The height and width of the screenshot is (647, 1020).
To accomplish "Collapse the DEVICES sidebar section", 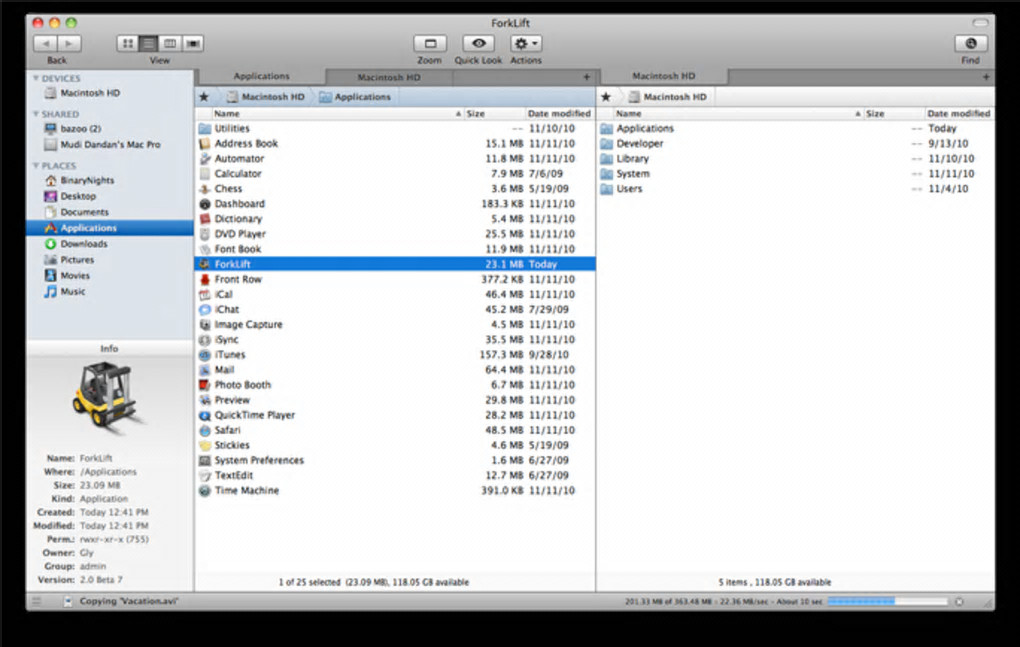I will (x=36, y=78).
